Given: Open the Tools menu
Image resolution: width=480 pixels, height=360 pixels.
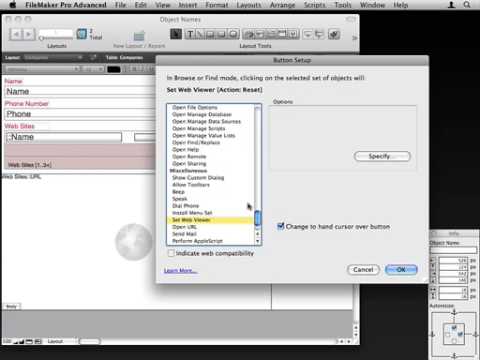Looking at the screenshot, I should pyautogui.click(x=343, y=5).
